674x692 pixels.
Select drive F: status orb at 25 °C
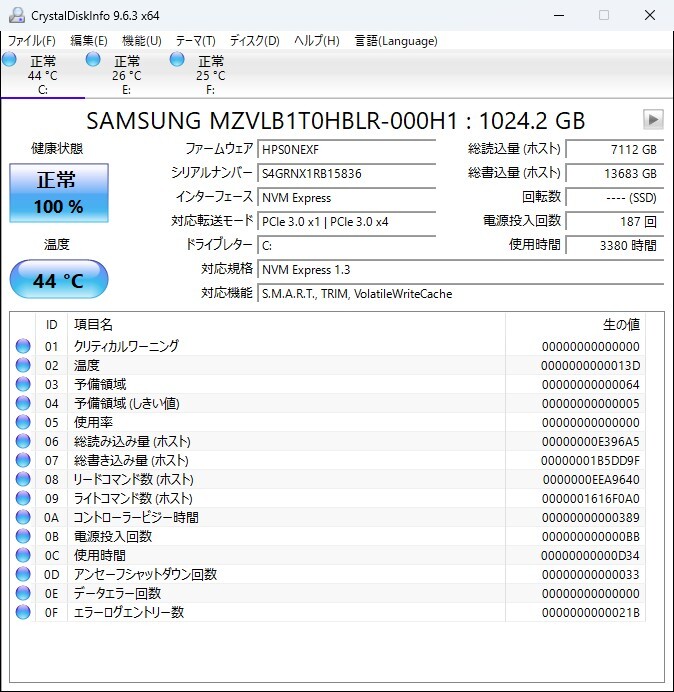(177, 61)
